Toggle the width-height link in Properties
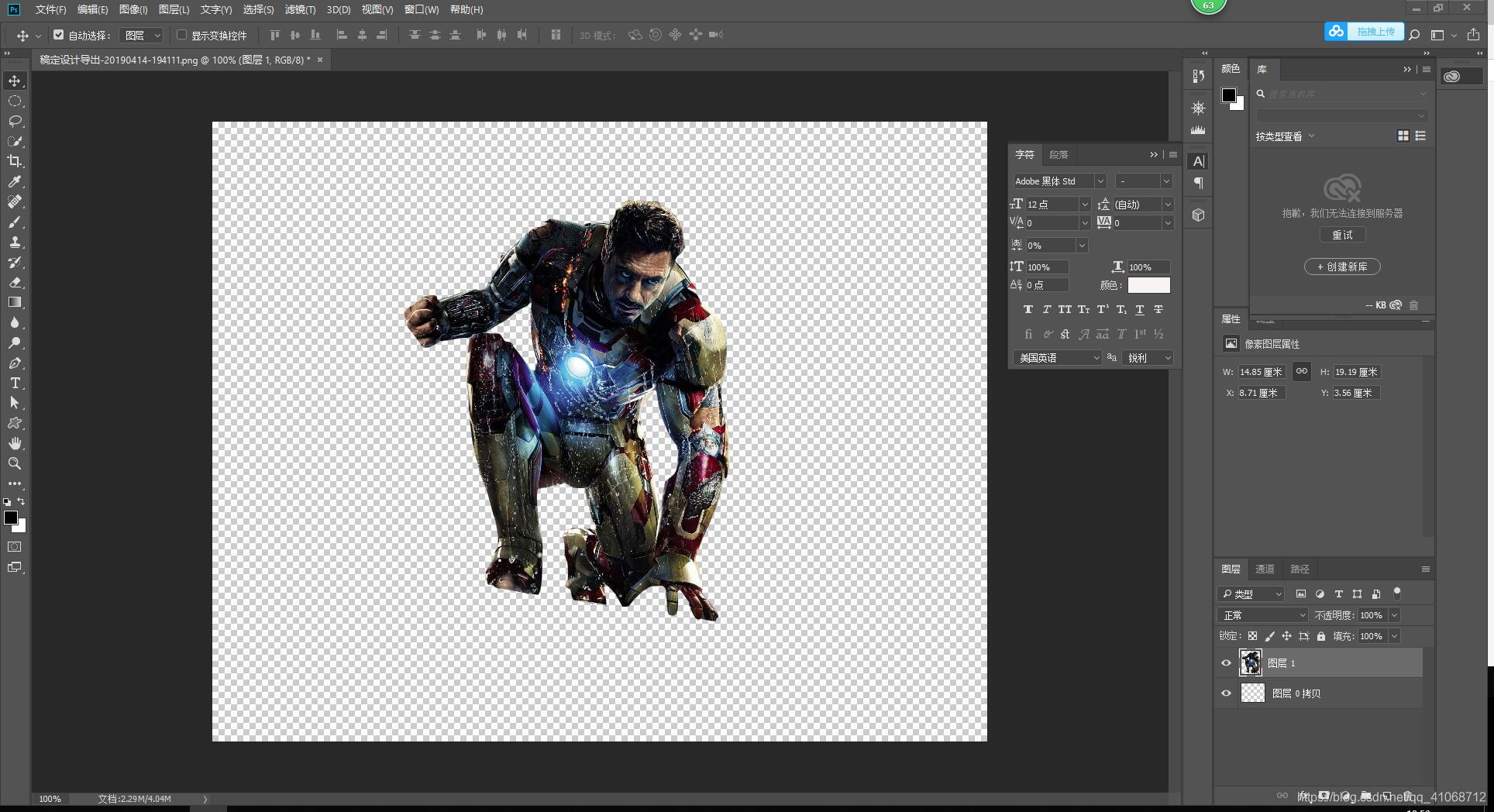This screenshot has height=812, width=1494. coord(1302,372)
